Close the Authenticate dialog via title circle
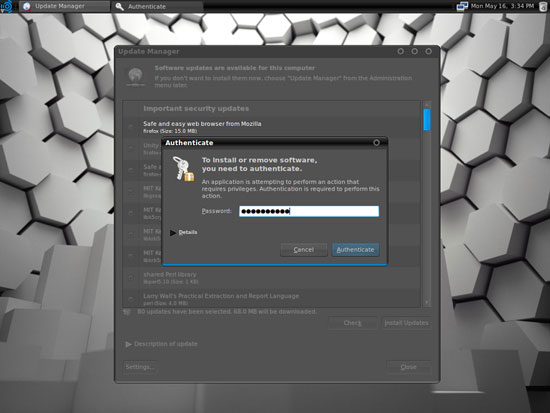This screenshot has height=413, width=550. (376, 142)
